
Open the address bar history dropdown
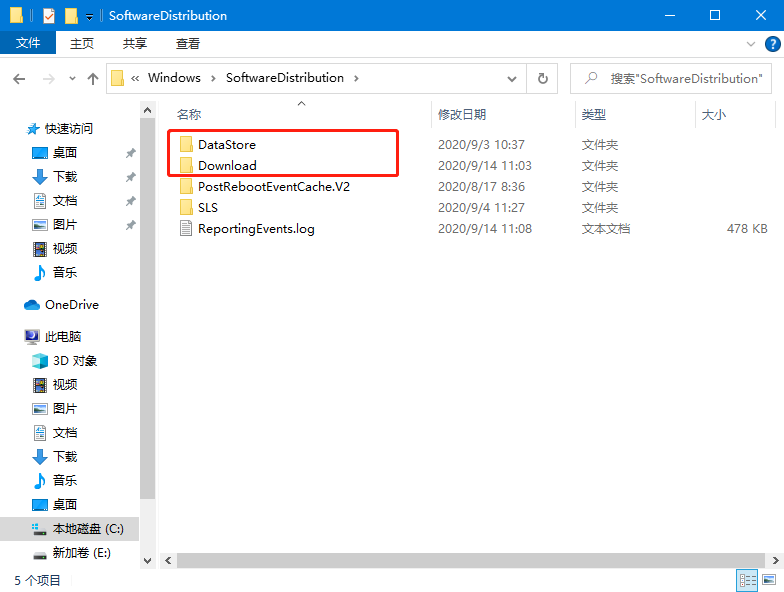(x=512, y=78)
